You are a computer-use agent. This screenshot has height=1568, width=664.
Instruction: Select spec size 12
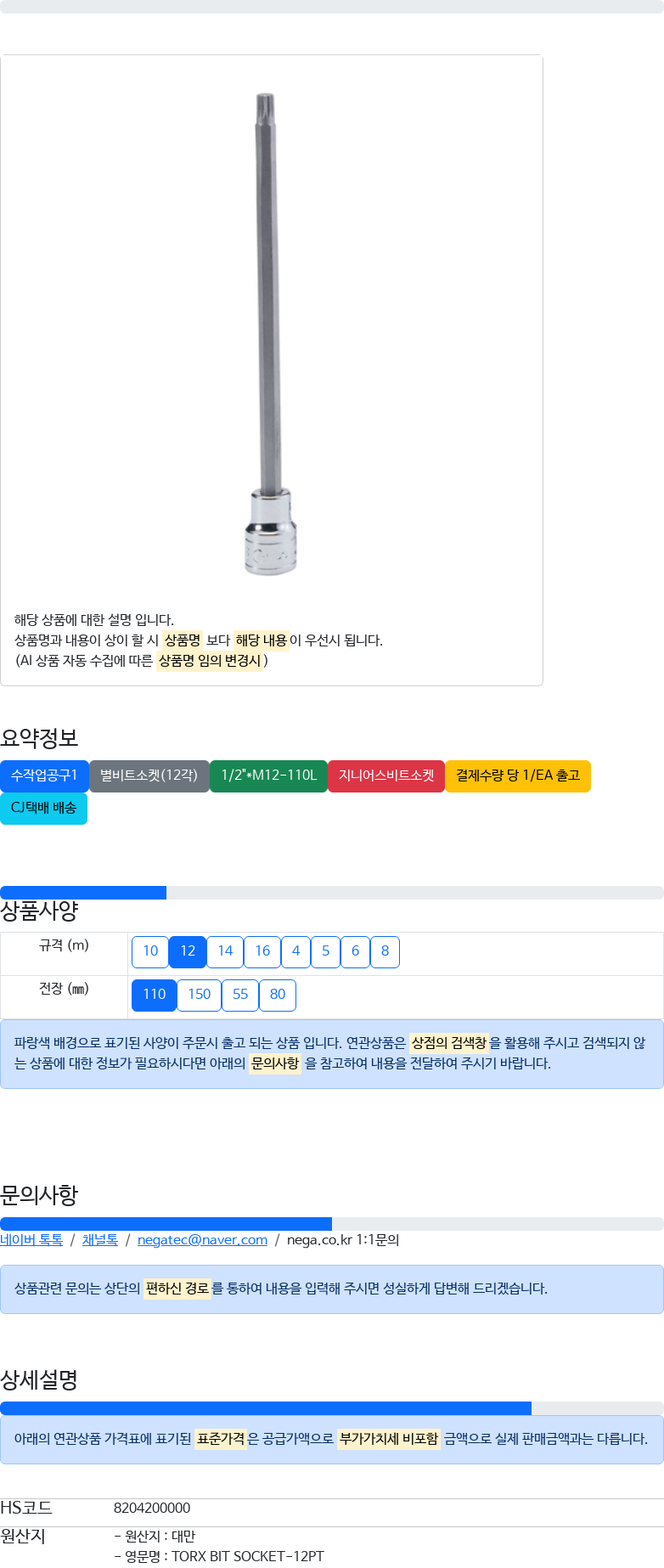[188, 951]
